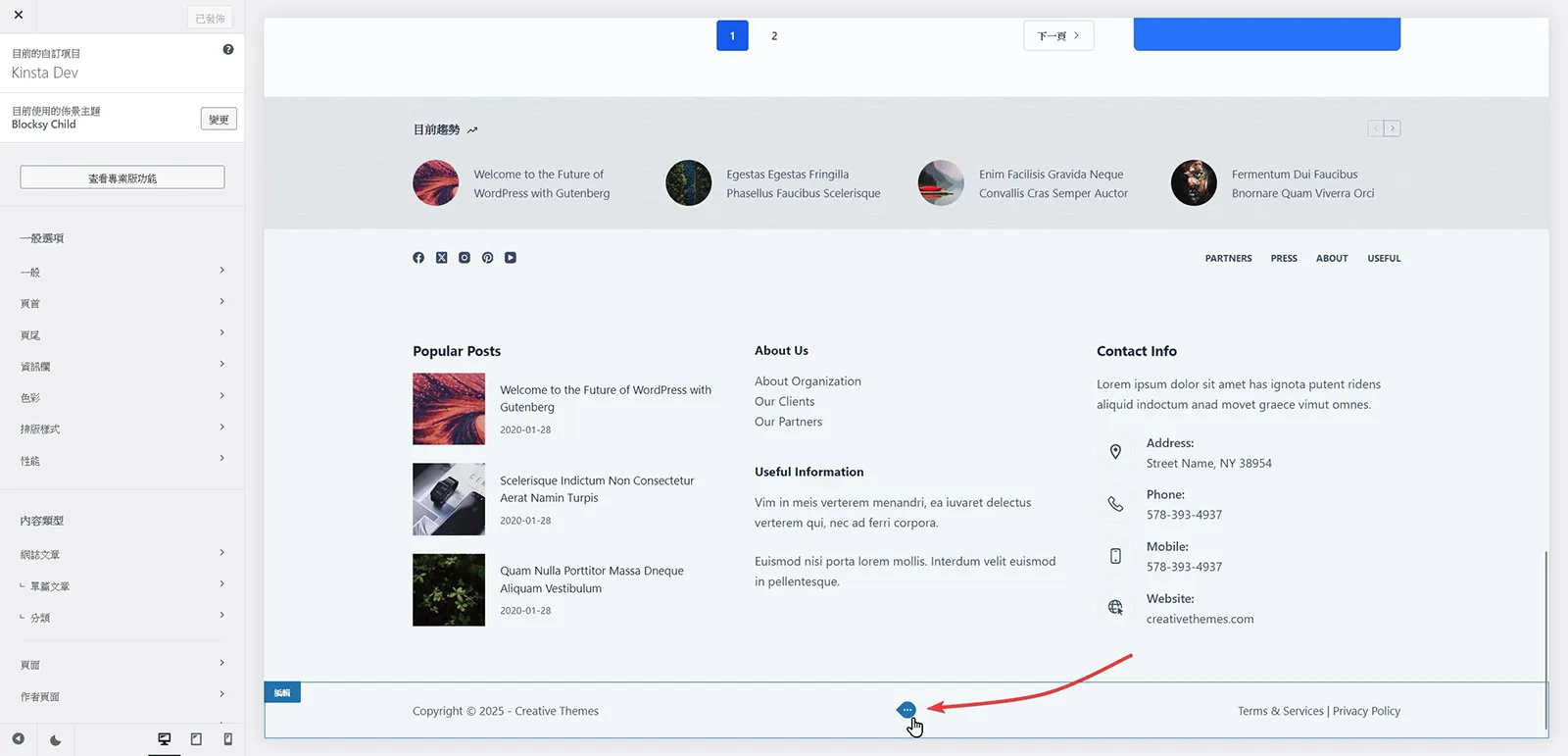
Task: Open the USEFUL footer menu item
Action: coord(1384,259)
